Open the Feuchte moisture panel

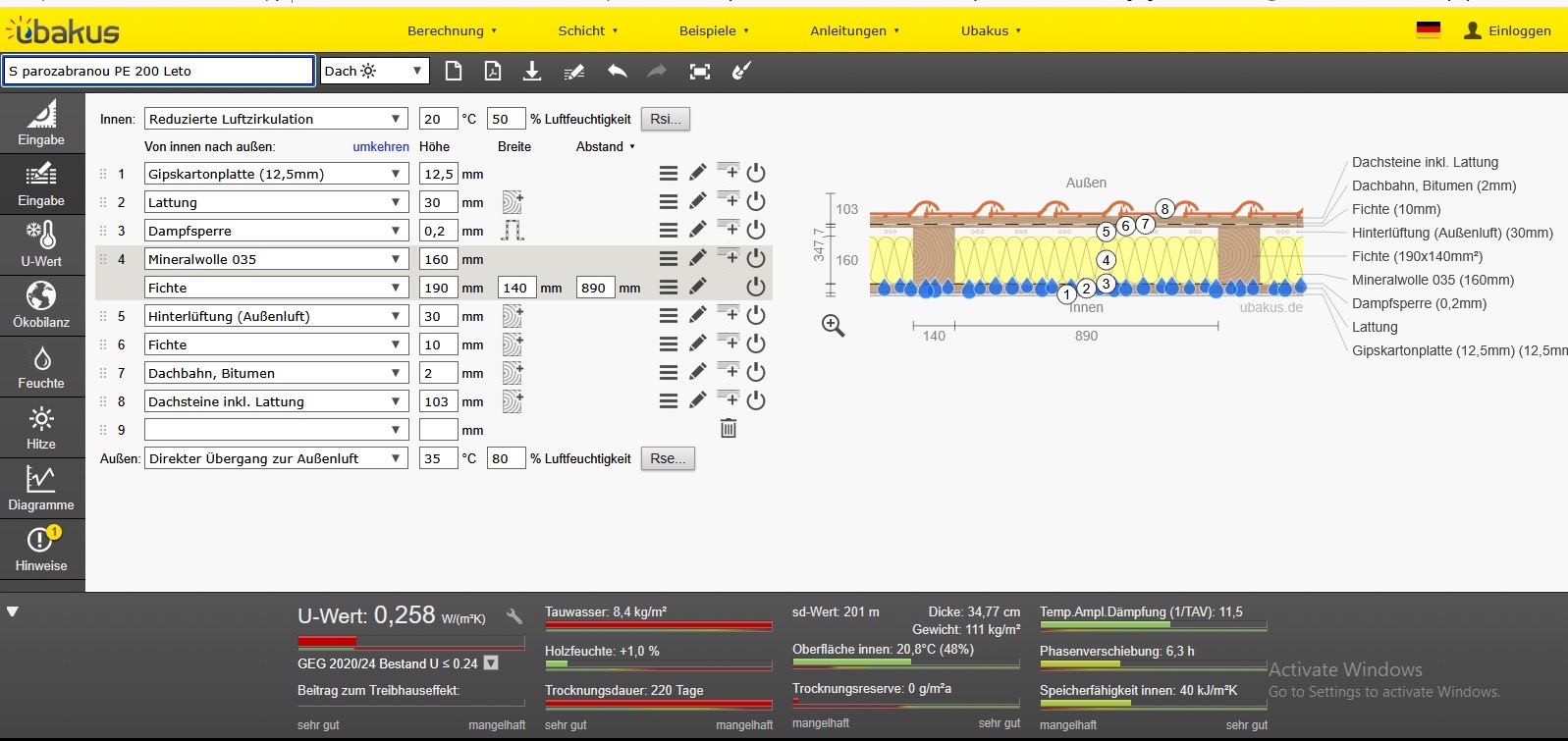41,366
